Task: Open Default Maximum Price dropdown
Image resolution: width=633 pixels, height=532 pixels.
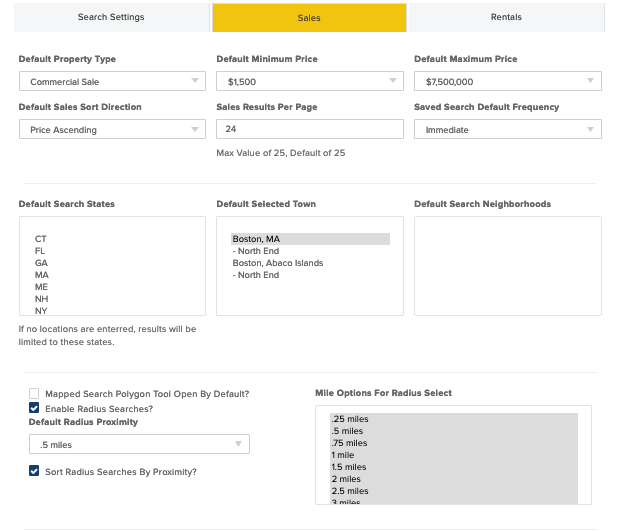Action: click(507, 81)
